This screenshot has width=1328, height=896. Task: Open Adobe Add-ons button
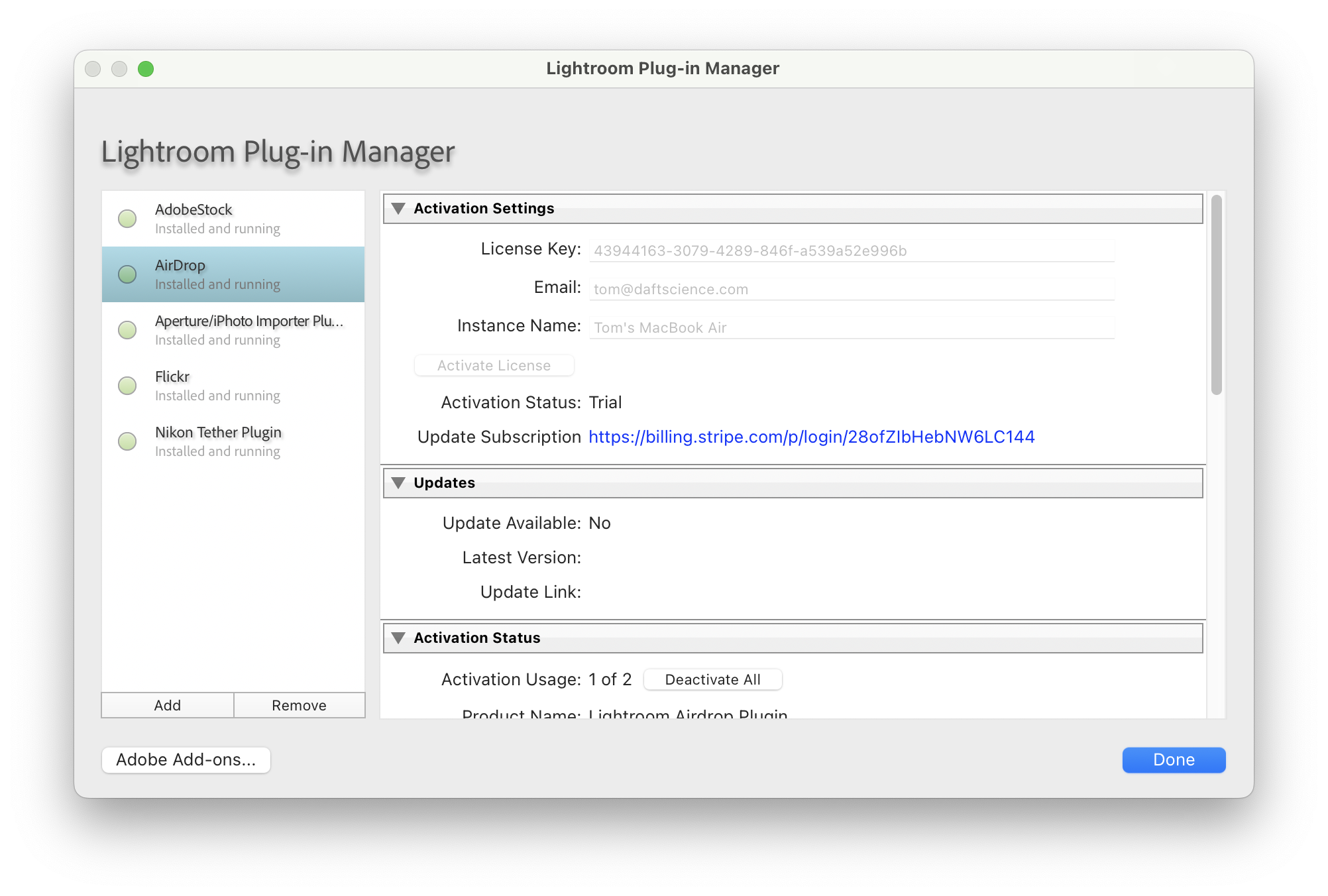(186, 759)
